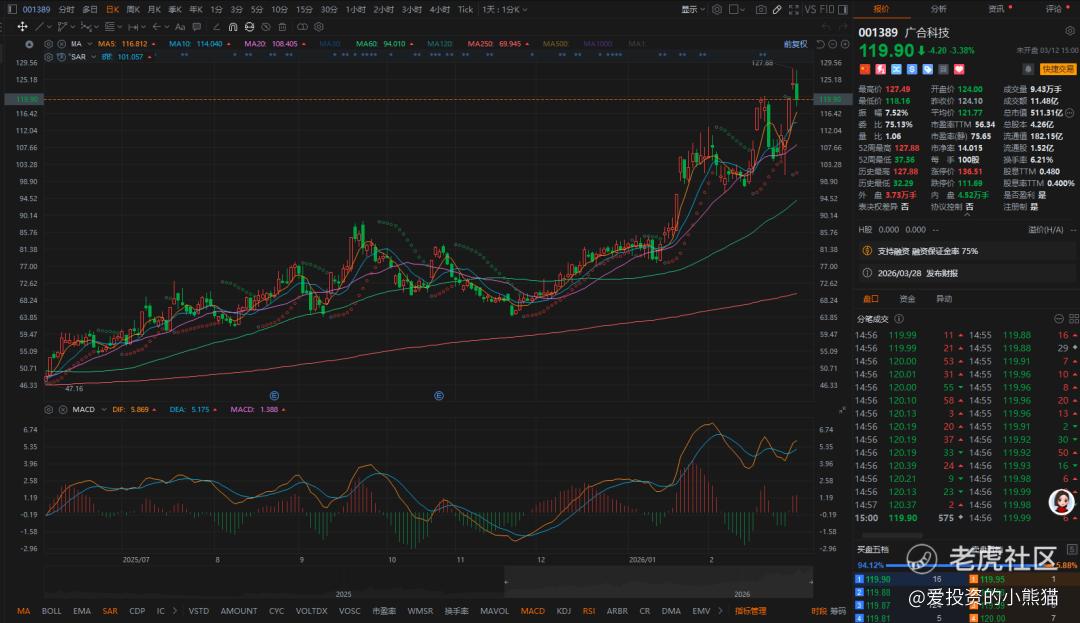Toggle the left sidebar panel icon
The height and width of the screenshot is (623, 1080).
pos(12,10)
